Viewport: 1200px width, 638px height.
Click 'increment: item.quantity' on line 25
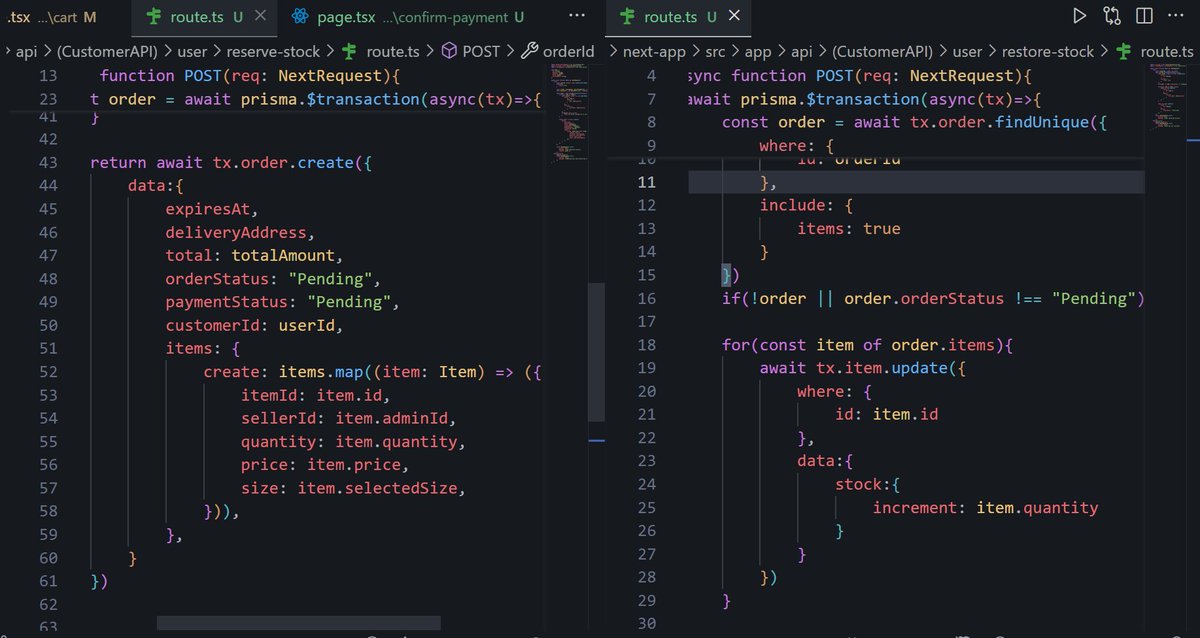(985, 507)
